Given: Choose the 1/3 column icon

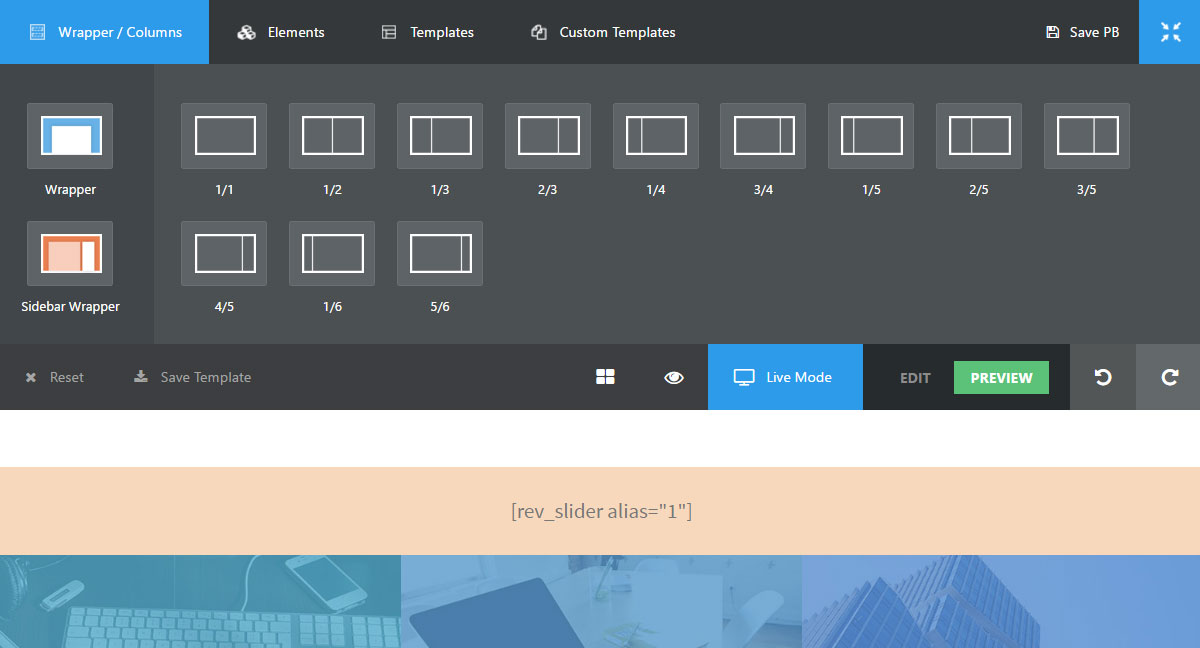Looking at the screenshot, I should 440,136.
